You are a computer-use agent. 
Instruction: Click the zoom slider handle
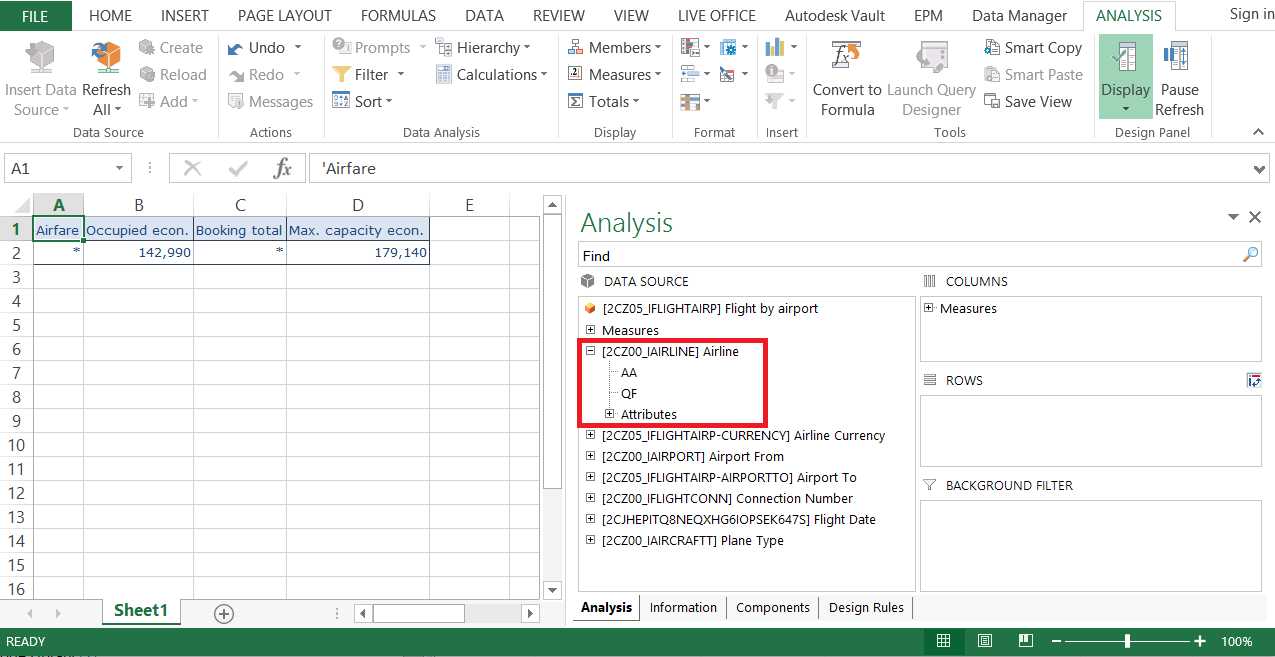pyautogui.click(x=1128, y=641)
